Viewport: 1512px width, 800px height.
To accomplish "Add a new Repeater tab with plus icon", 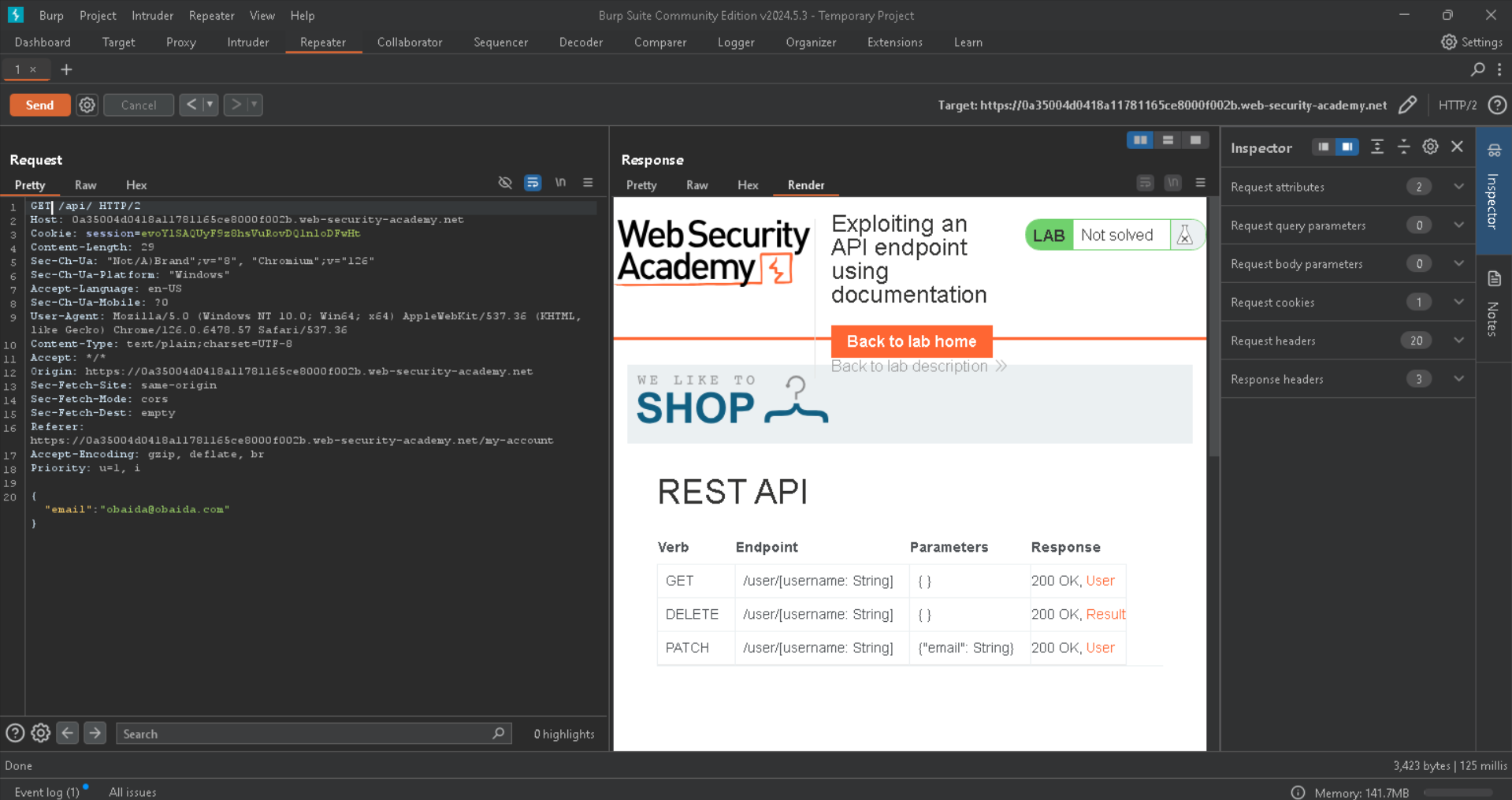I will [x=66, y=69].
